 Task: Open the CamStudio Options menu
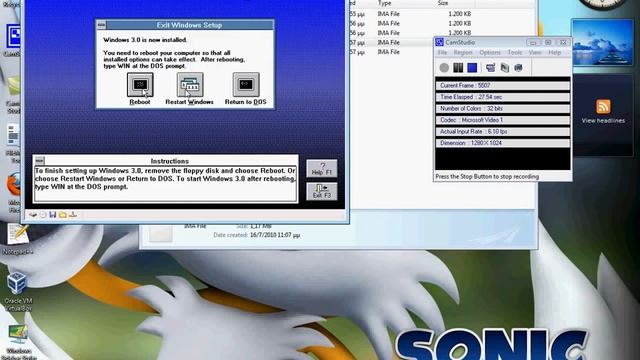tap(490, 53)
